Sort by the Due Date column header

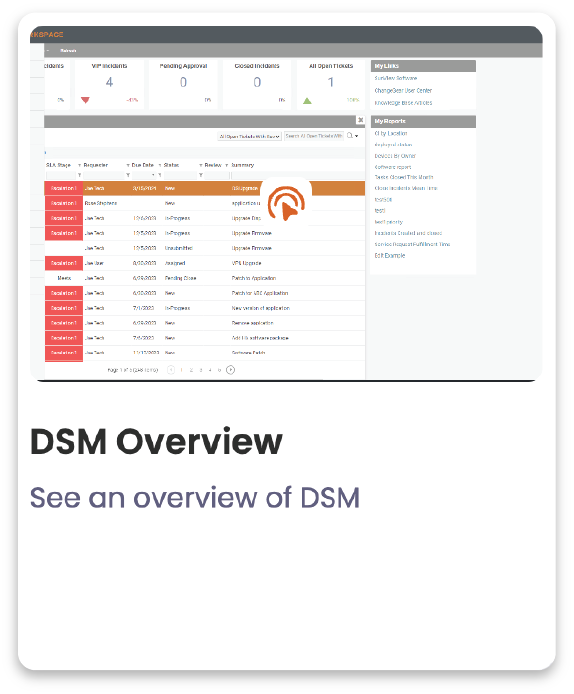point(143,165)
